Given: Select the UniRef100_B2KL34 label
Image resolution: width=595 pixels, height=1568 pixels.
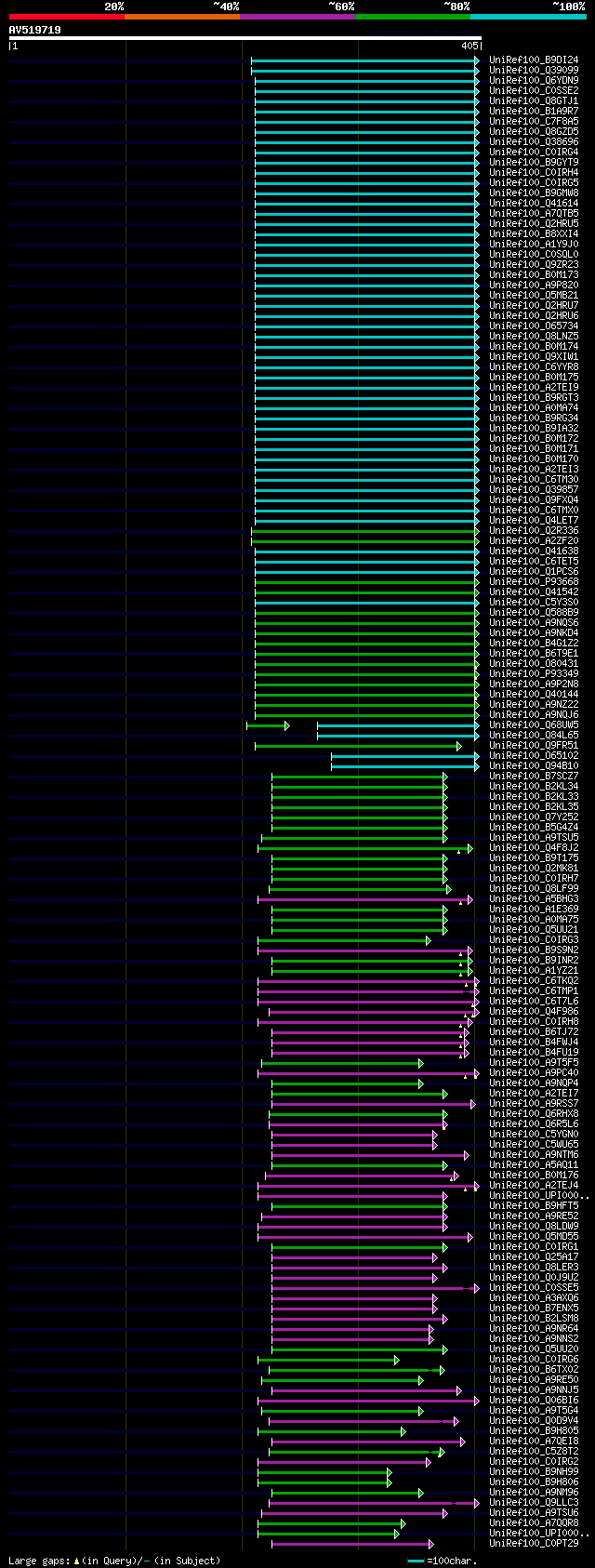Looking at the screenshot, I should click(534, 786).
